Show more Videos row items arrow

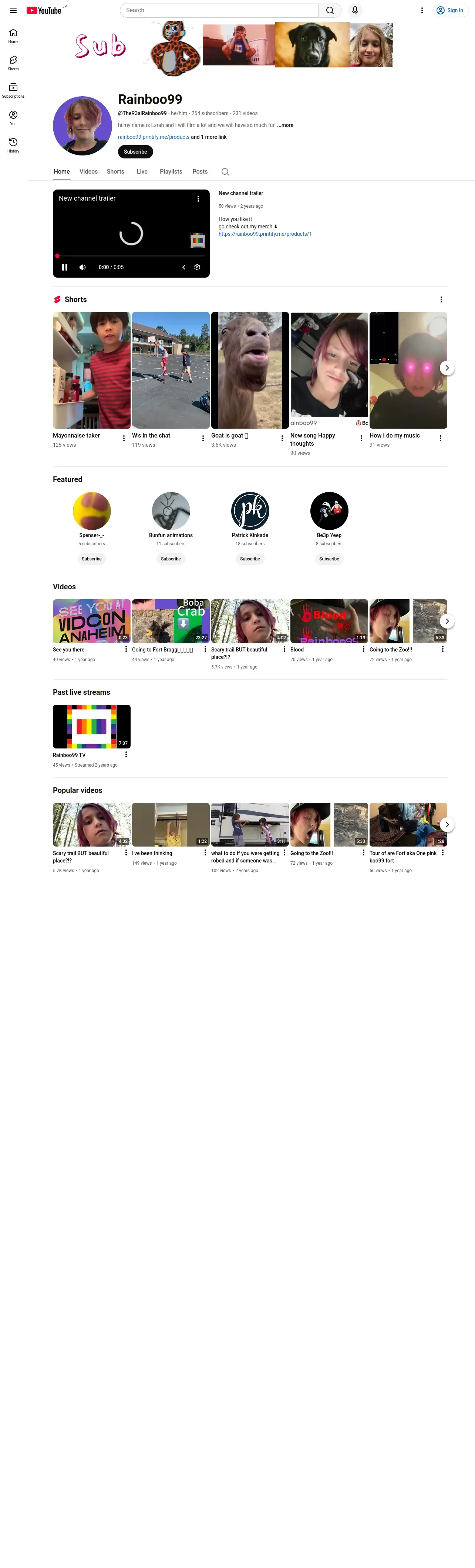pyautogui.click(x=447, y=621)
